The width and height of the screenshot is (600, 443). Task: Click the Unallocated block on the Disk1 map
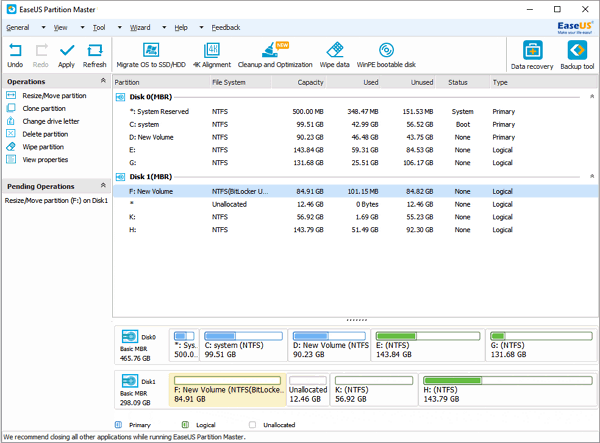pyautogui.click(x=308, y=391)
